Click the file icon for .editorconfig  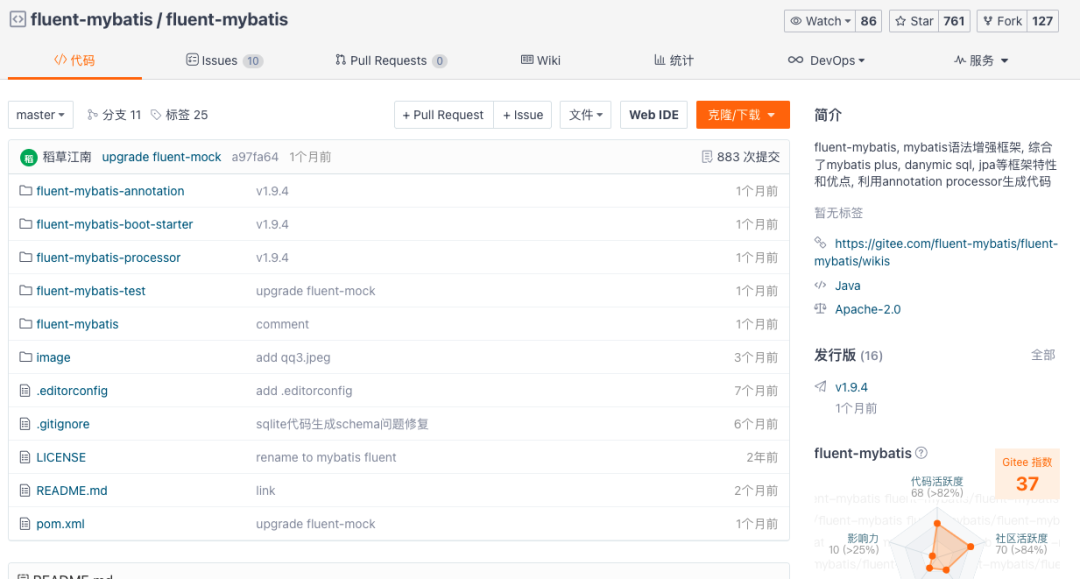25,390
